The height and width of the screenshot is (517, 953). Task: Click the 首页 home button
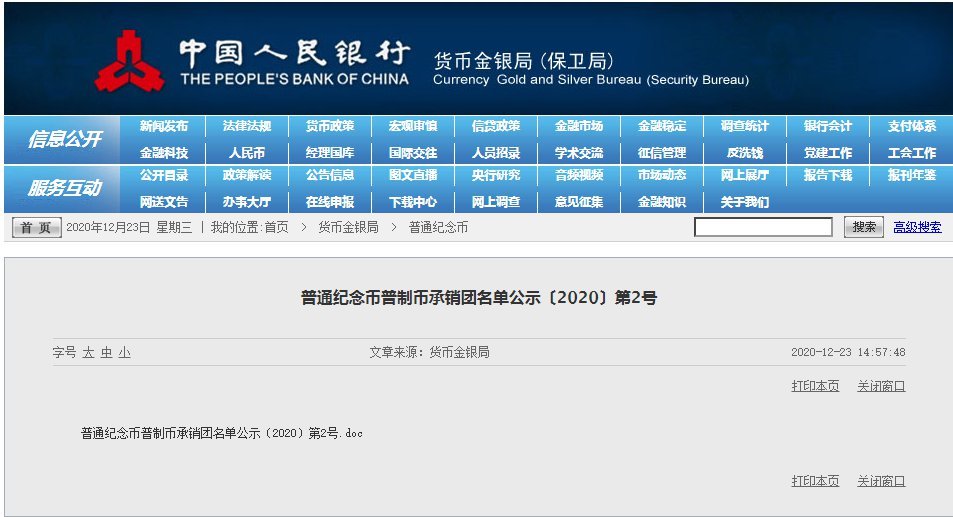(36, 227)
